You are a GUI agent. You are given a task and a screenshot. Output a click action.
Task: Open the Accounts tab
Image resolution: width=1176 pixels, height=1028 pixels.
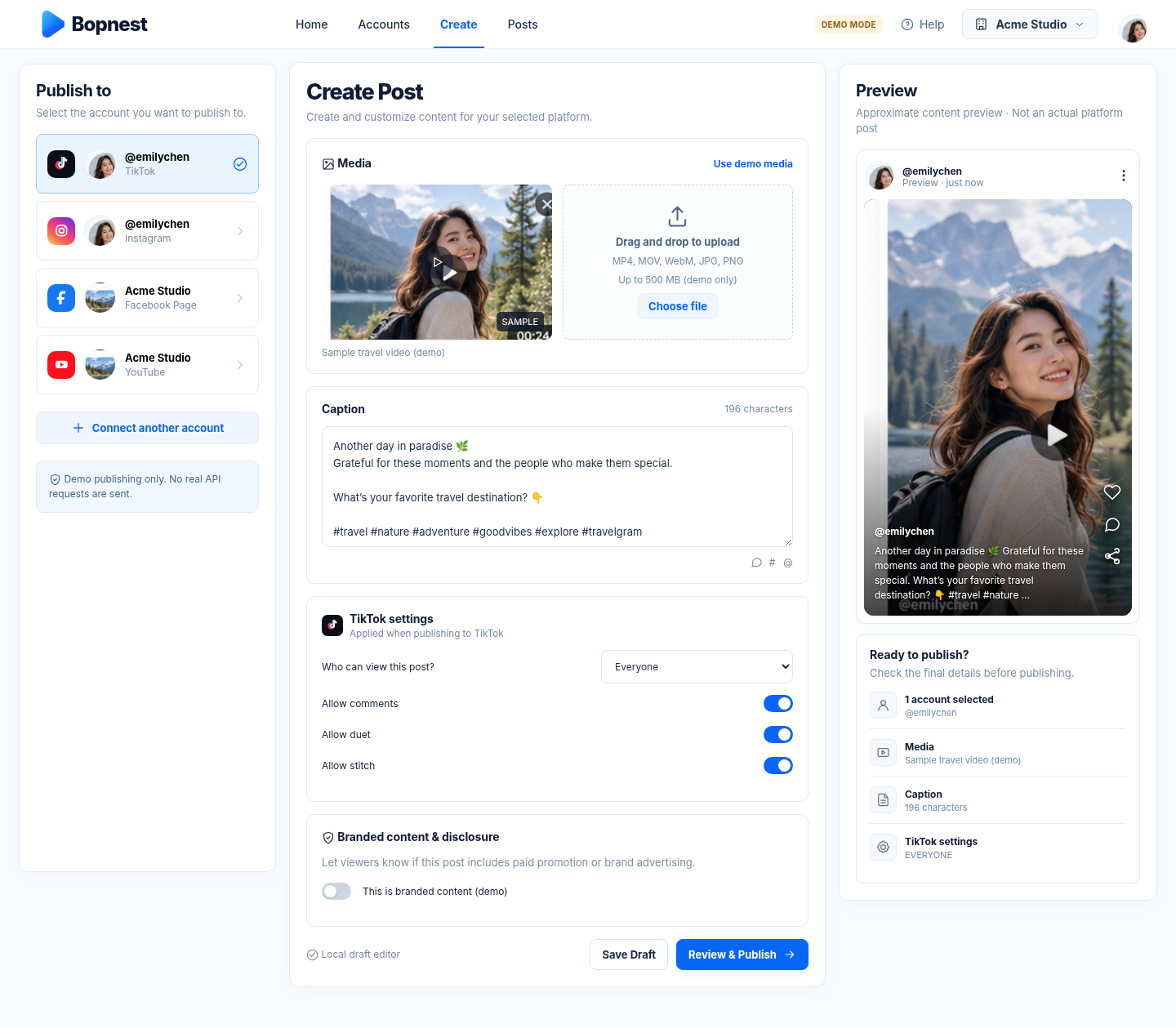(384, 24)
